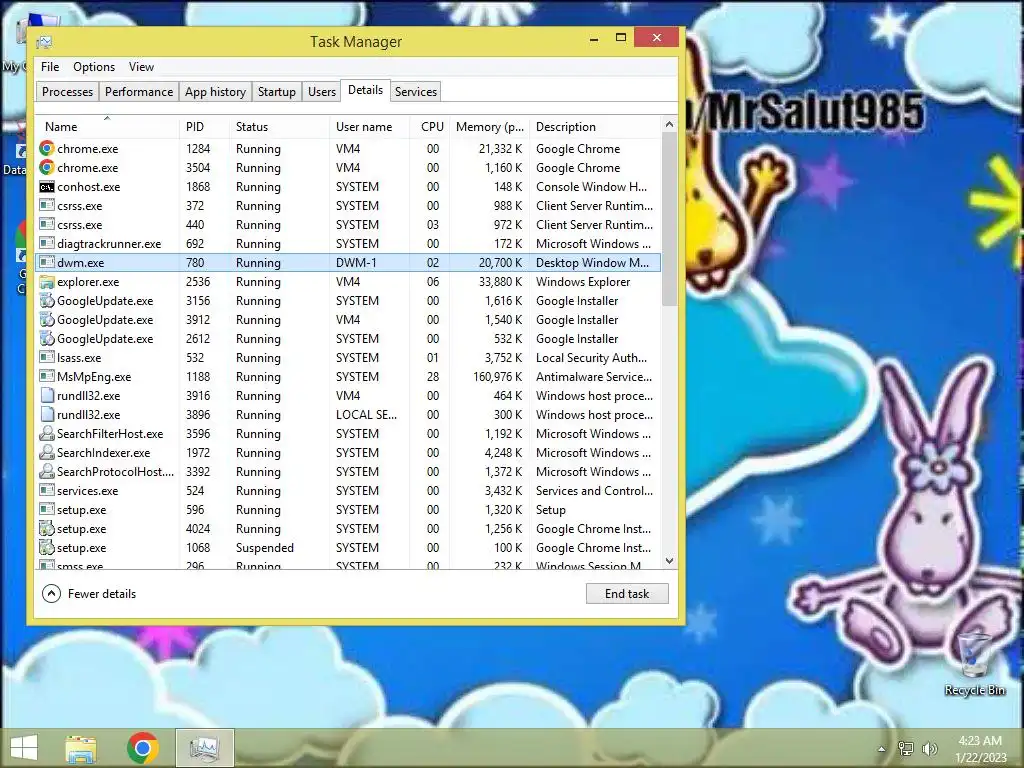The height and width of the screenshot is (768, 1024).
Task: Sort by the PID column header
Action: point(204,127)
